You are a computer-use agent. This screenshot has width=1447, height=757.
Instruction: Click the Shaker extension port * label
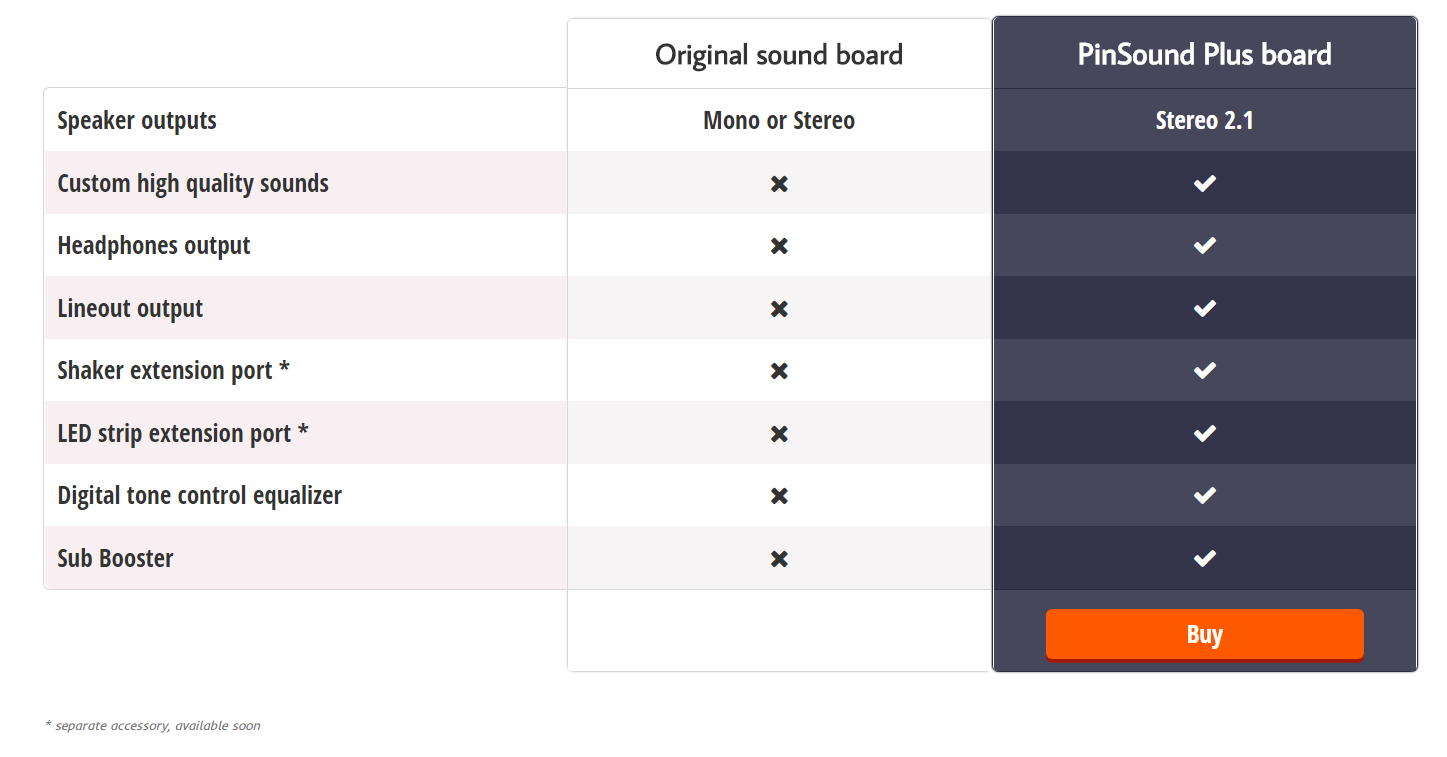[x=173, y=371]
